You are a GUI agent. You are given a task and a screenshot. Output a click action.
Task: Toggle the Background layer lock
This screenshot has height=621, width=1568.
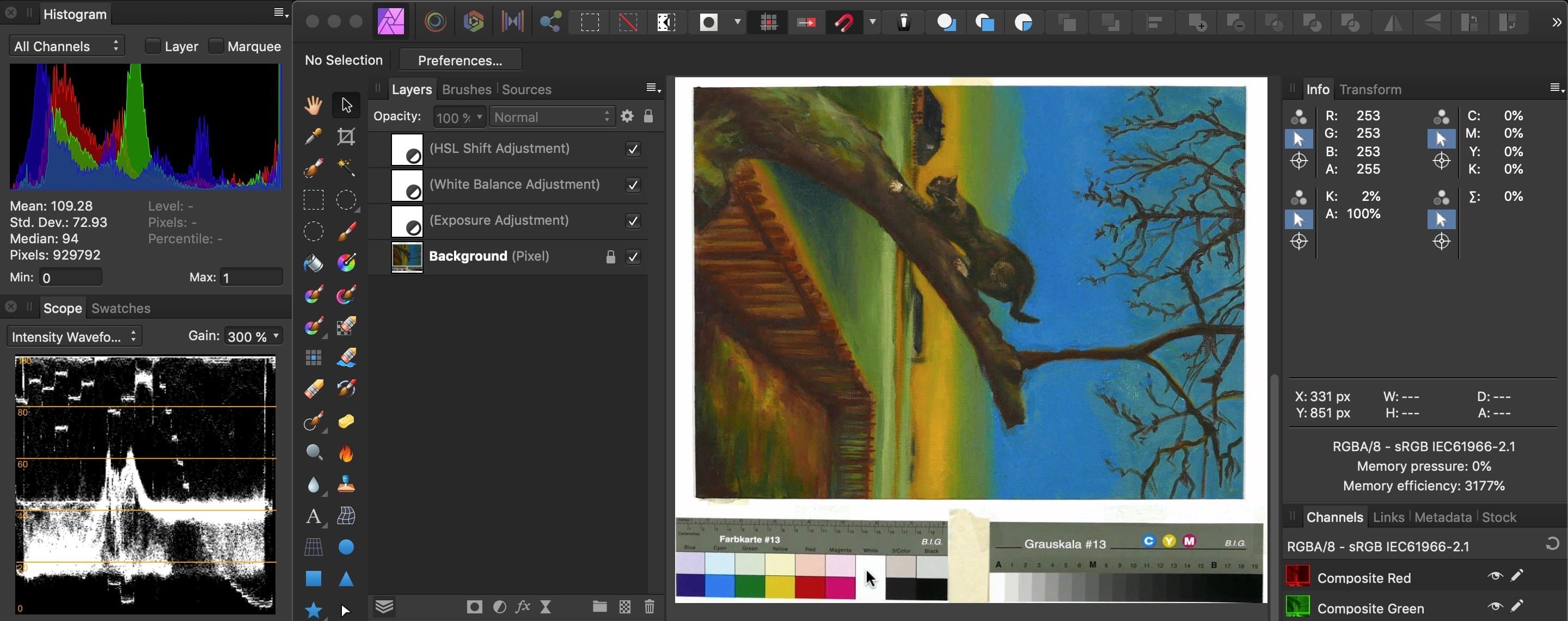610,257
